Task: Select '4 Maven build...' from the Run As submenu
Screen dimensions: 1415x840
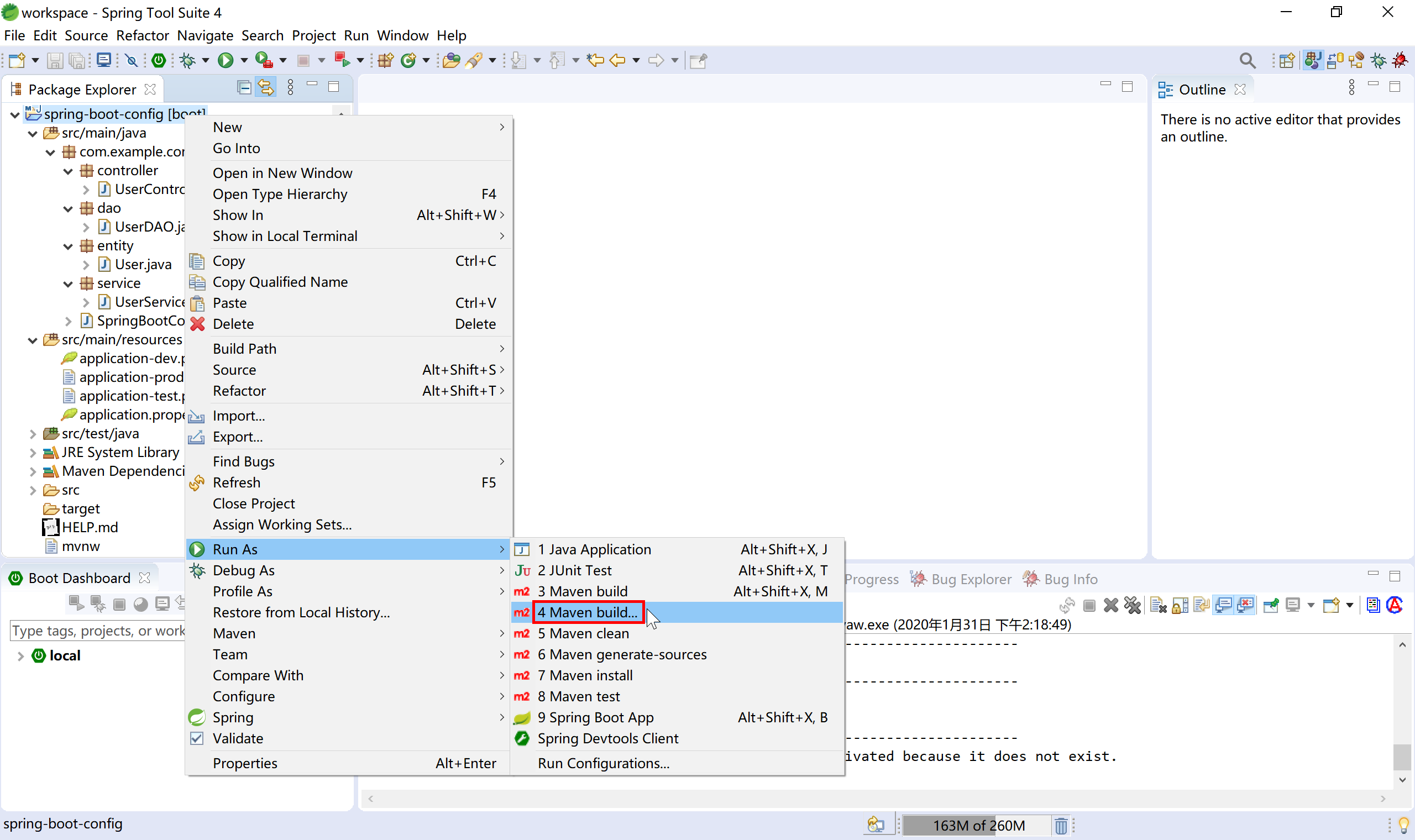Action: point(588,612)
